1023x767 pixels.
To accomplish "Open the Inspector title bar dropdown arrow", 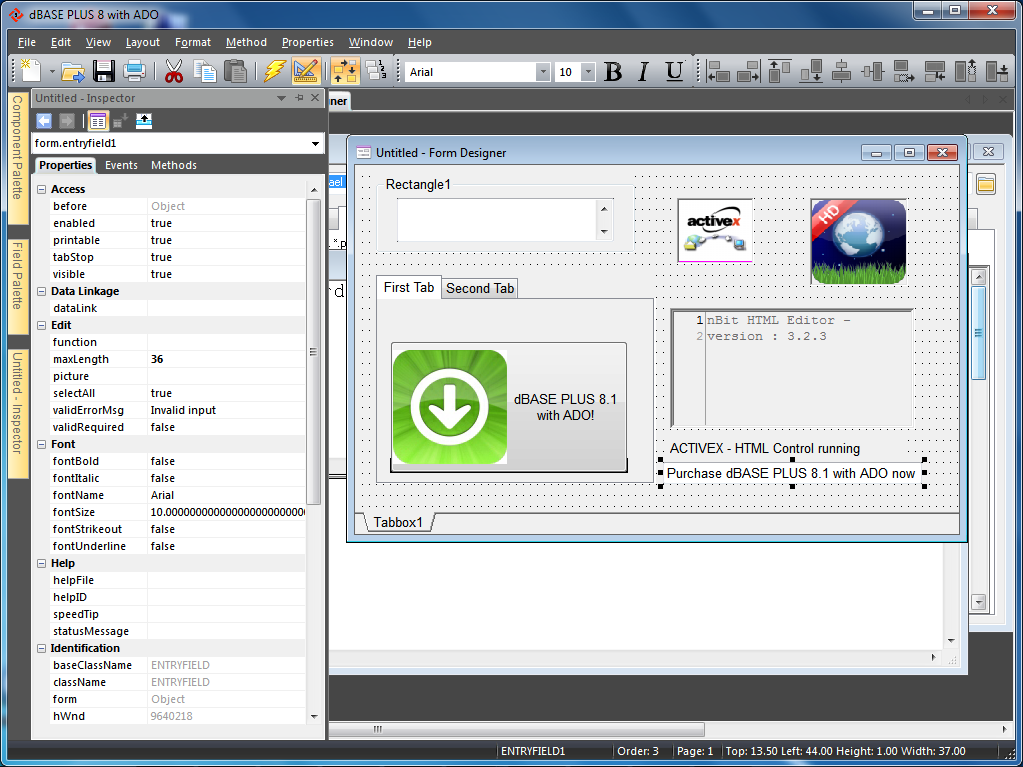I will 282,98.
